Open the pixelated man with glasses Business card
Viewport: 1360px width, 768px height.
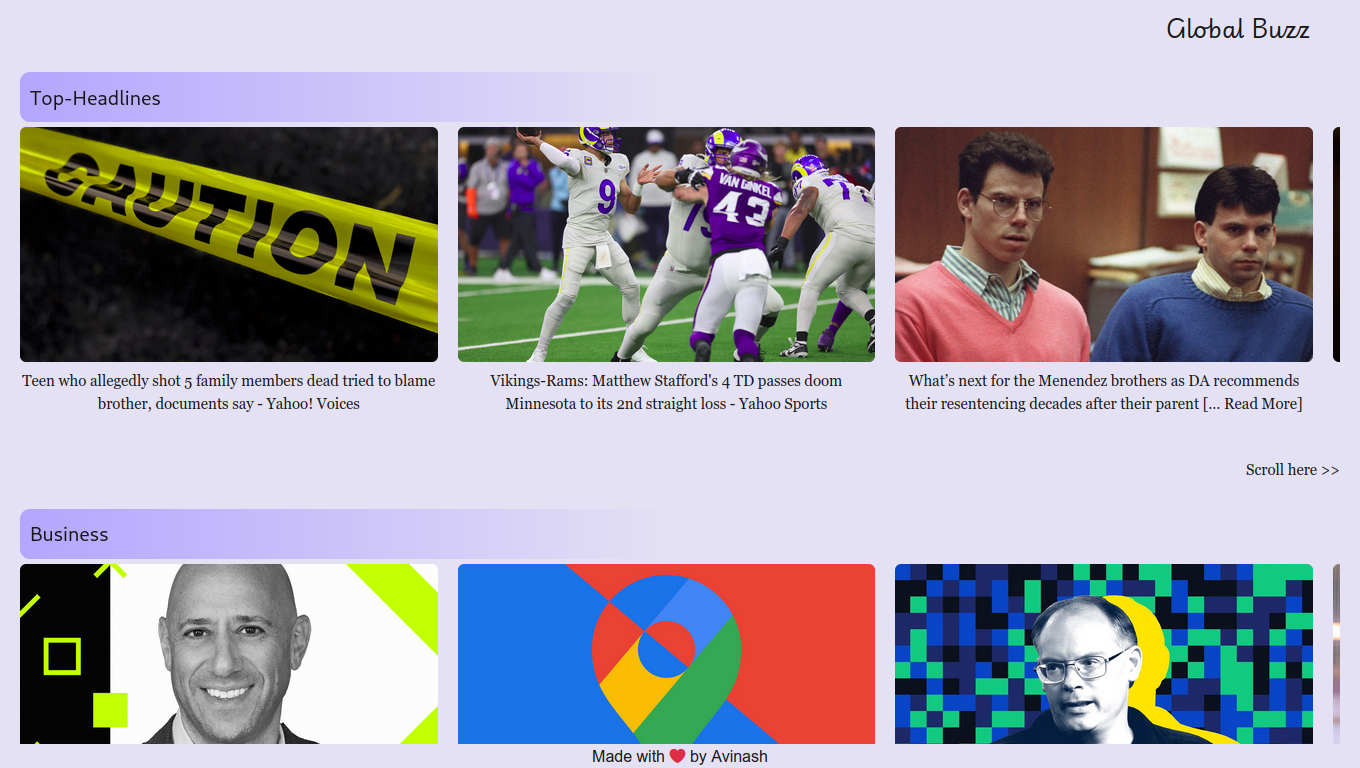click(x=1104, y=654)
